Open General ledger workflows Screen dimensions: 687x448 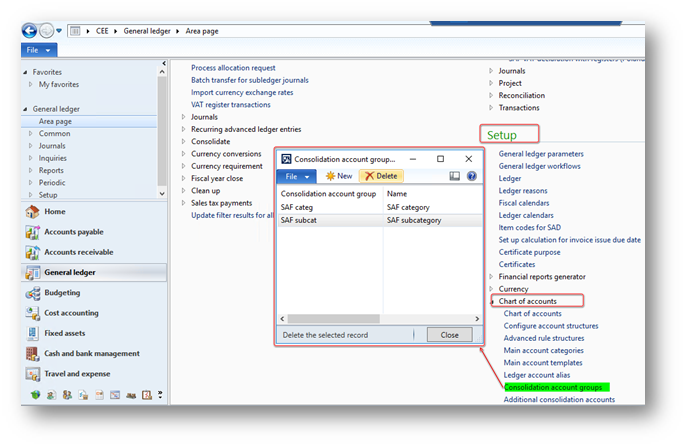point(539,166)
